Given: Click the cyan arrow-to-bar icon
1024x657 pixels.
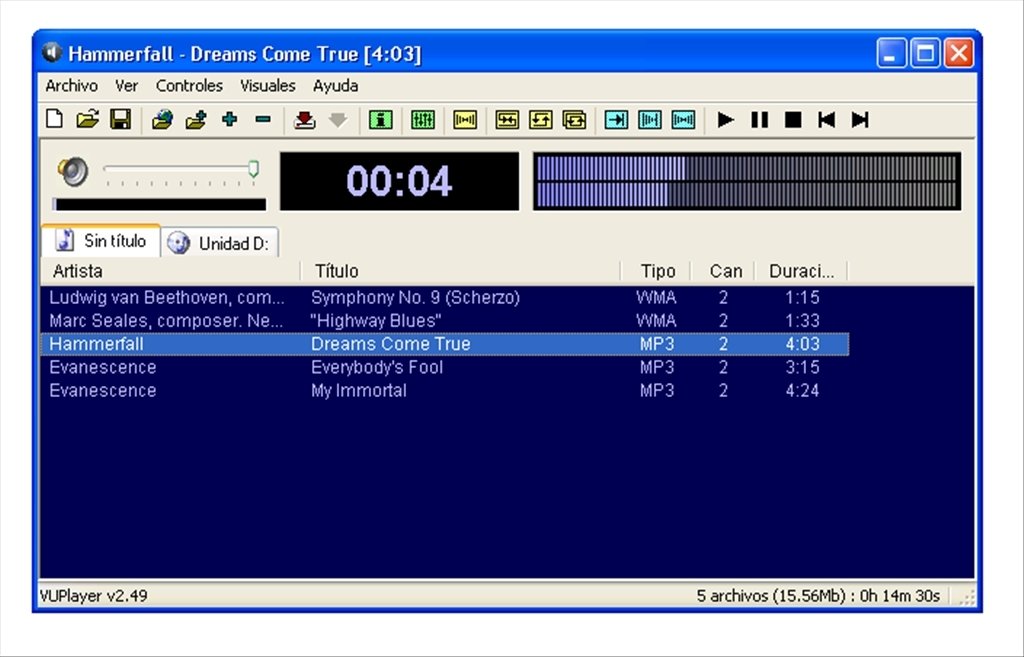Looking at the screenshot, I should (616, 120).
